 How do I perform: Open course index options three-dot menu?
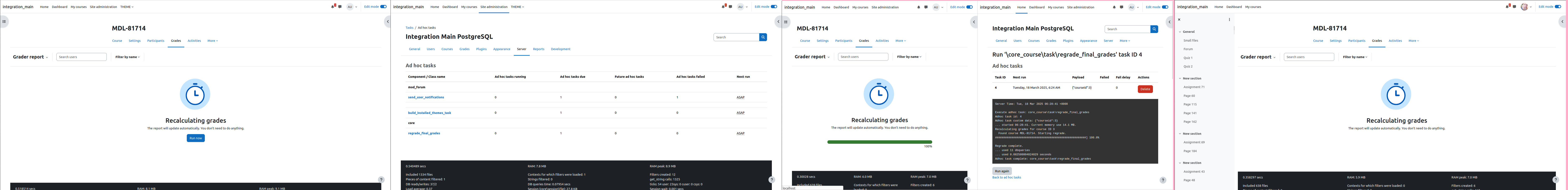1230,20
